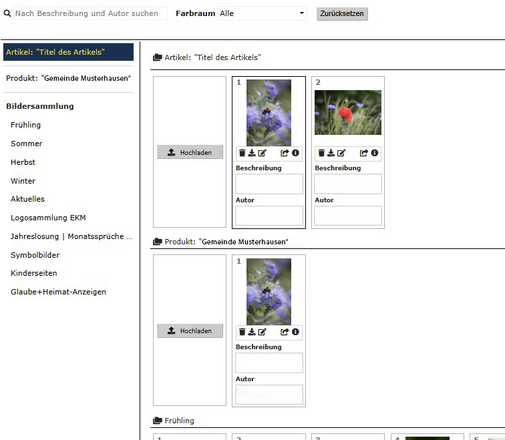Download image 2 in the Artikel section
This screenshot has height=440, width=505.
(x=331, y=153)
